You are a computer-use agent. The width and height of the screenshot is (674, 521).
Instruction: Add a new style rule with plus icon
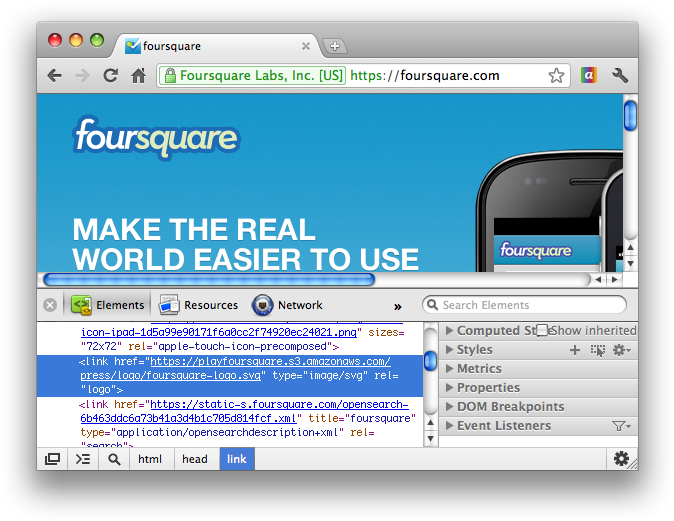pos(575,350)
